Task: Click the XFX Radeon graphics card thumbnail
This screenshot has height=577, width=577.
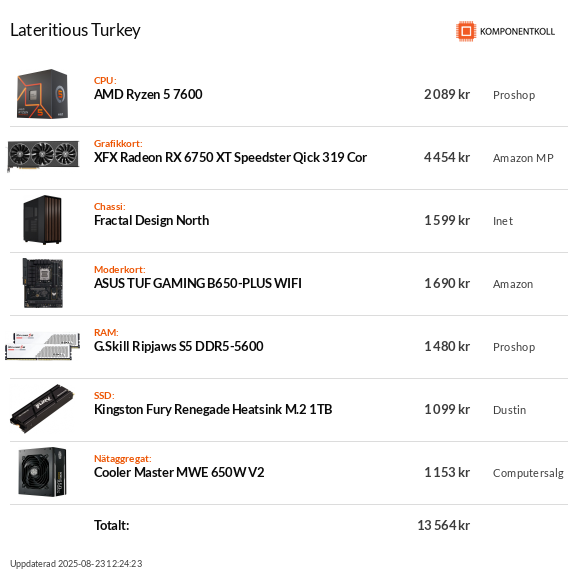Action: point(43,156)
